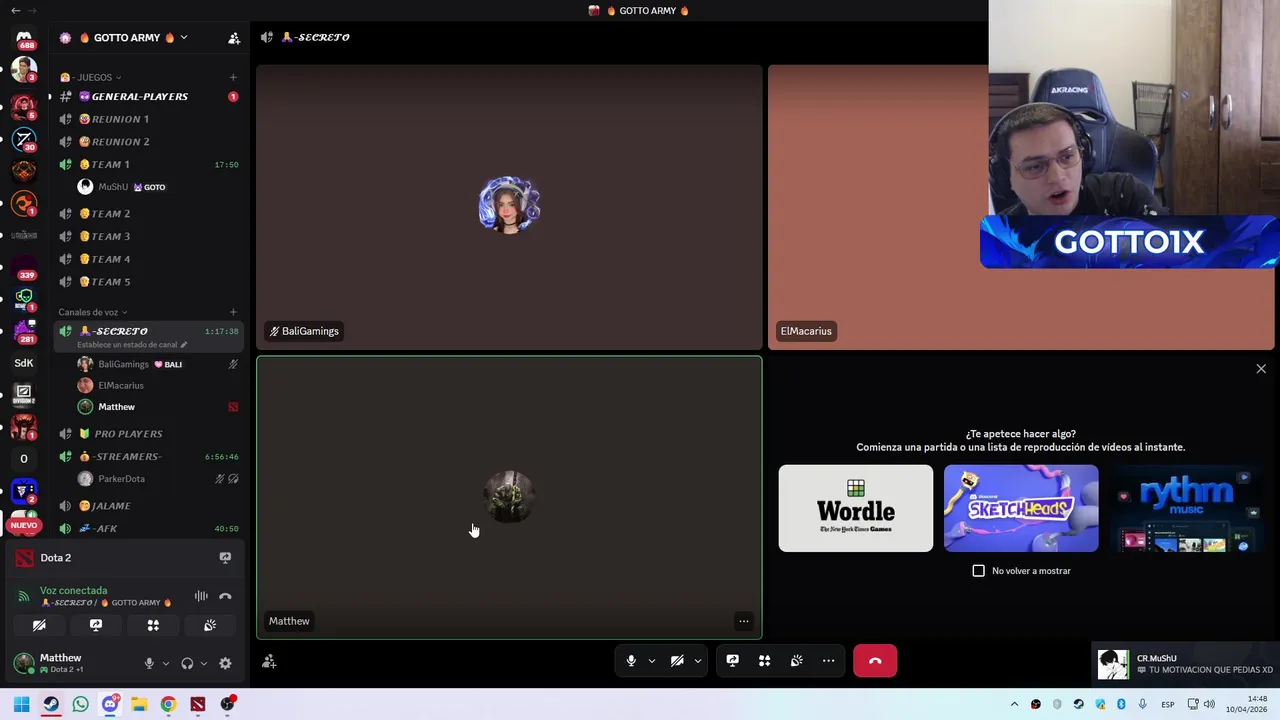The image size is (1280, 720).
Task: Open microphone input options arrow in user panel
Action: [166, 663]
